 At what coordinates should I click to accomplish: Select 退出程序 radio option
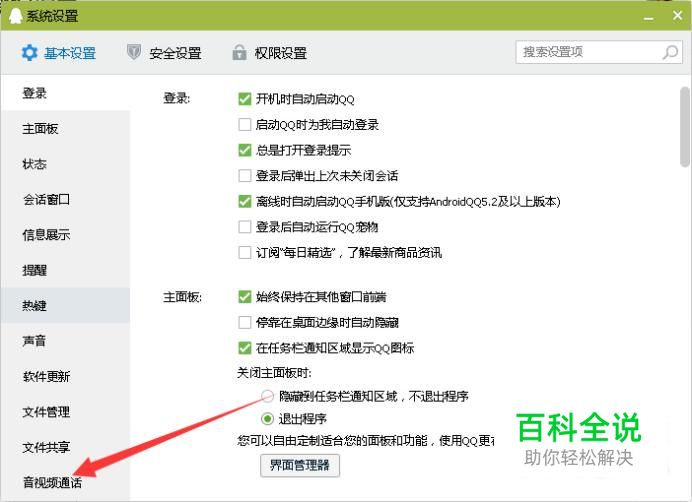[x=267, y=418]
